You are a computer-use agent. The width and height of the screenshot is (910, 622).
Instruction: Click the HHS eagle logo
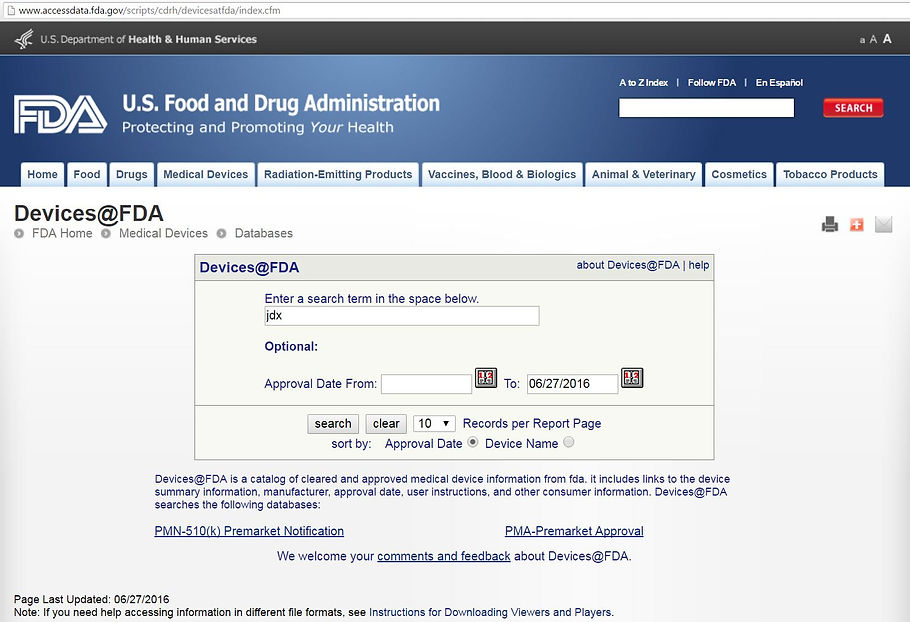pyautogui.click(x=24, y=39)
